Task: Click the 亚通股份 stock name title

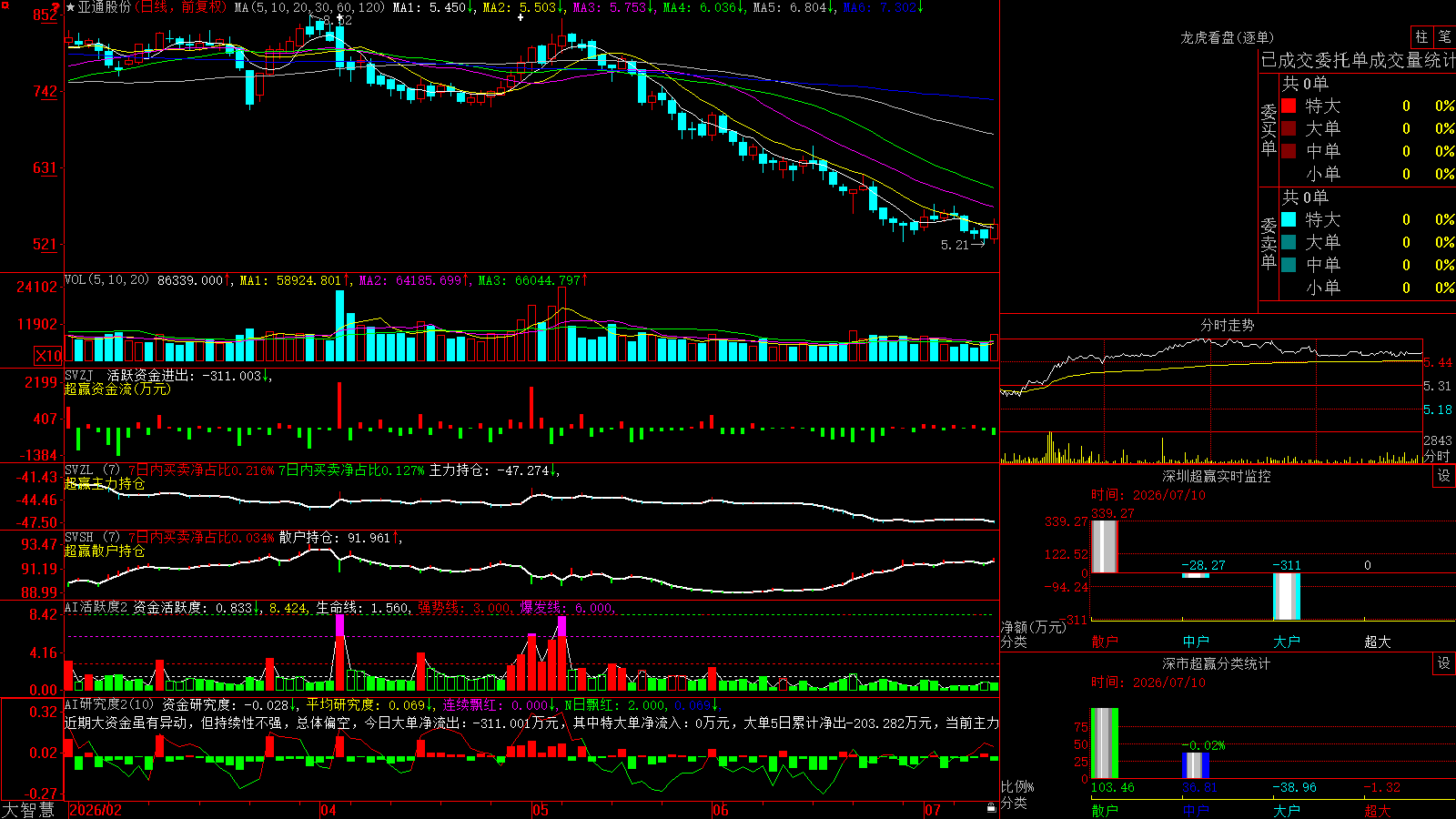Action: pos(105,7)
